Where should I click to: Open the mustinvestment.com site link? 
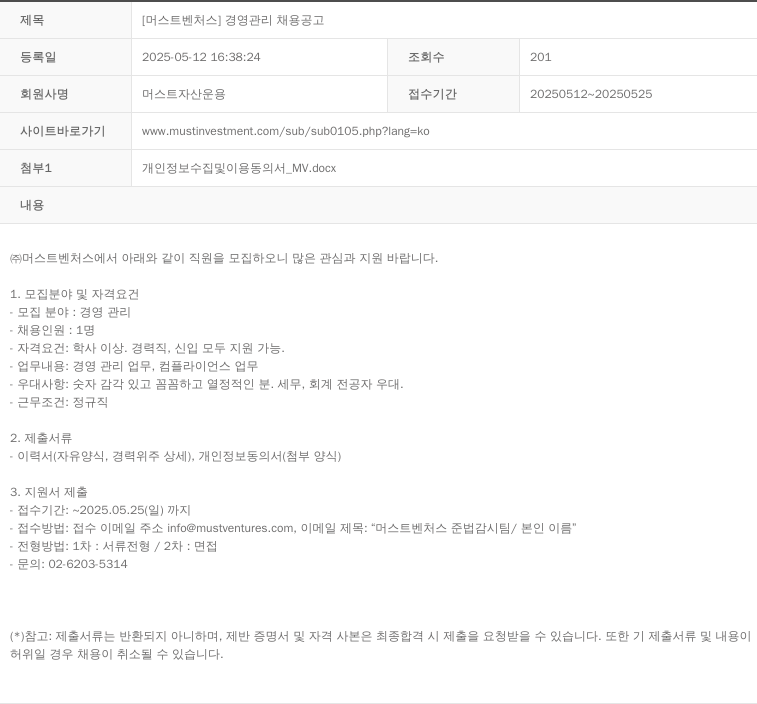coord(285,131)
